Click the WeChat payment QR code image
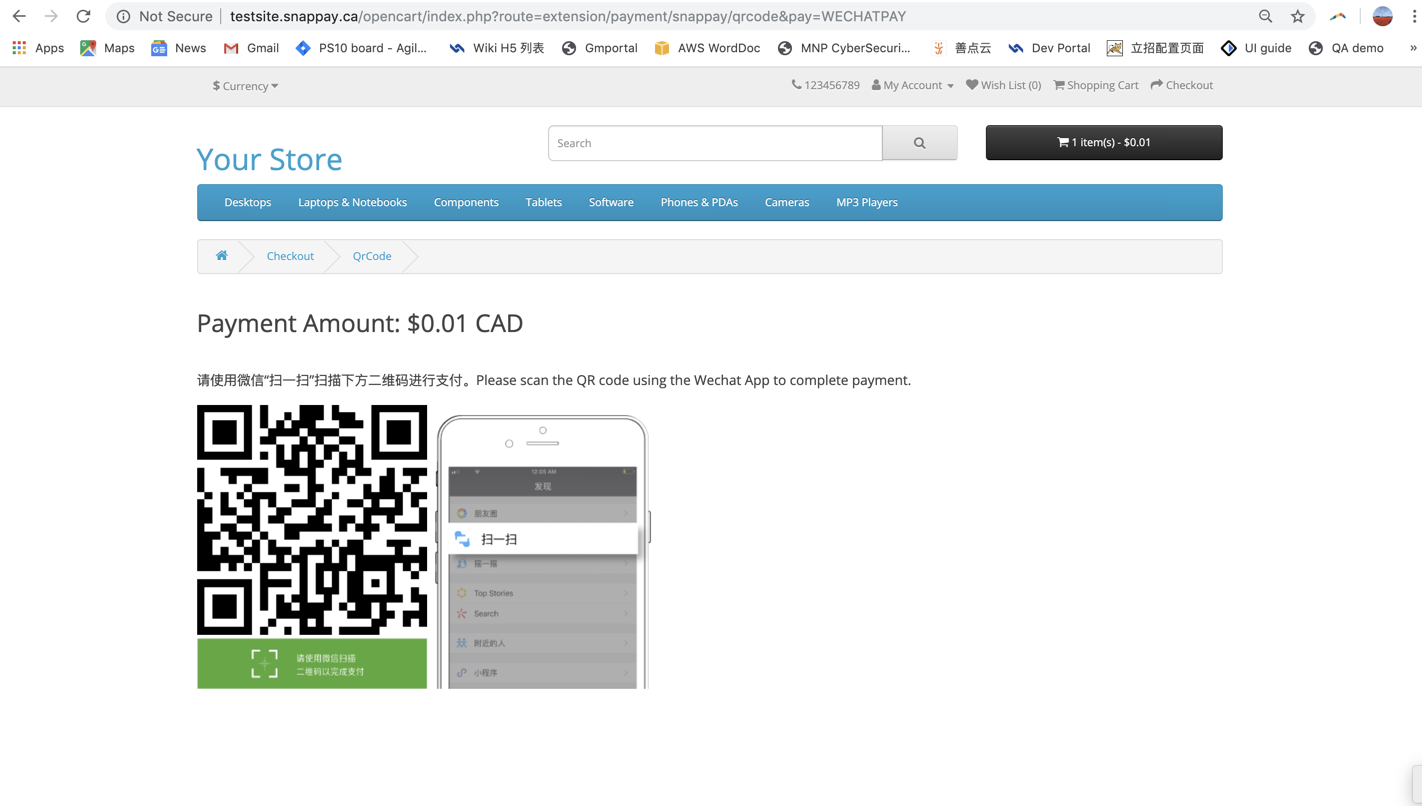 [312, 520]
